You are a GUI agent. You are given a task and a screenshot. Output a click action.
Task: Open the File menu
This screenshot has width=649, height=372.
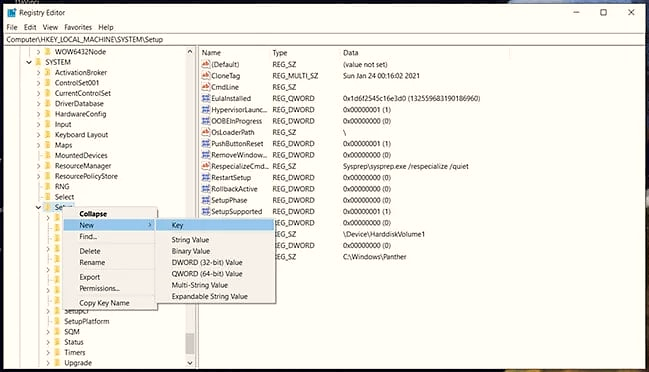tap(12, 27)
